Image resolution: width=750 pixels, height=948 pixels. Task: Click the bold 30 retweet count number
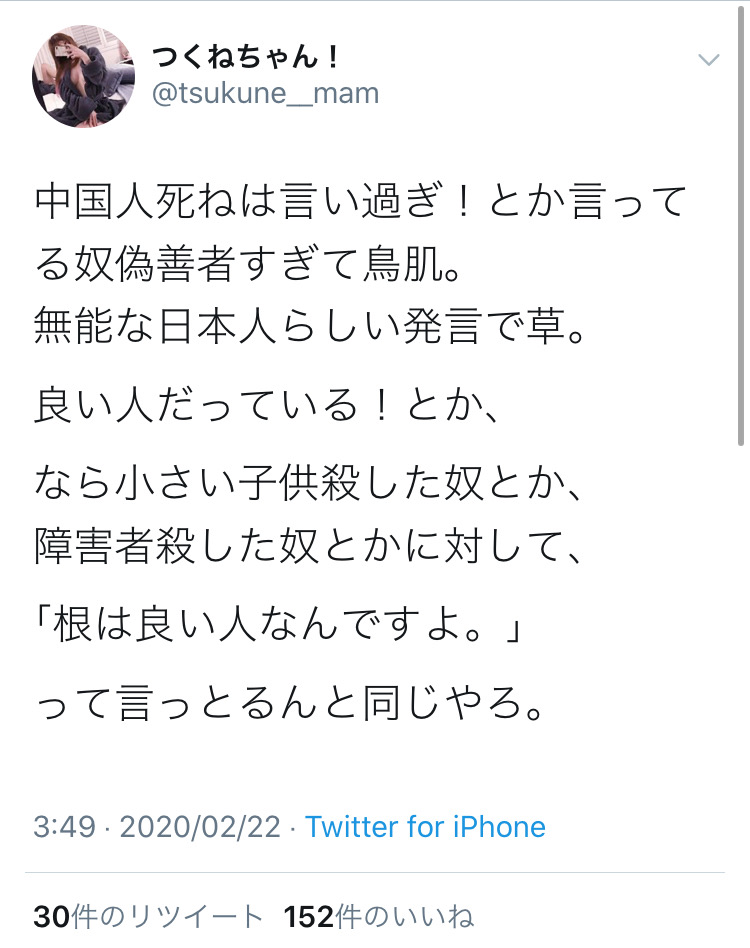pyautogui.click(x=51, y=917)
